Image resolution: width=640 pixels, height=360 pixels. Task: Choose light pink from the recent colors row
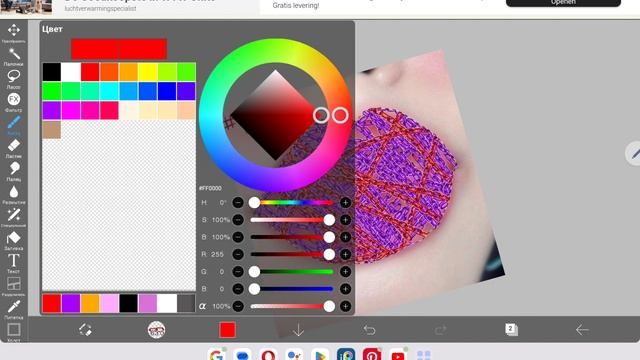click(109, 304)
